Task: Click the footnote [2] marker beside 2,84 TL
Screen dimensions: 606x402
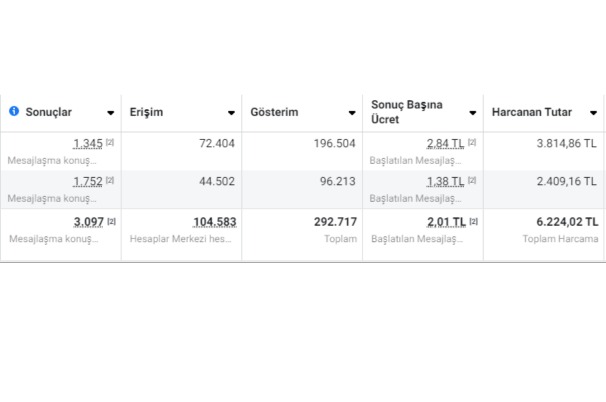Action: pyautogui.click(x=471, y=143)
